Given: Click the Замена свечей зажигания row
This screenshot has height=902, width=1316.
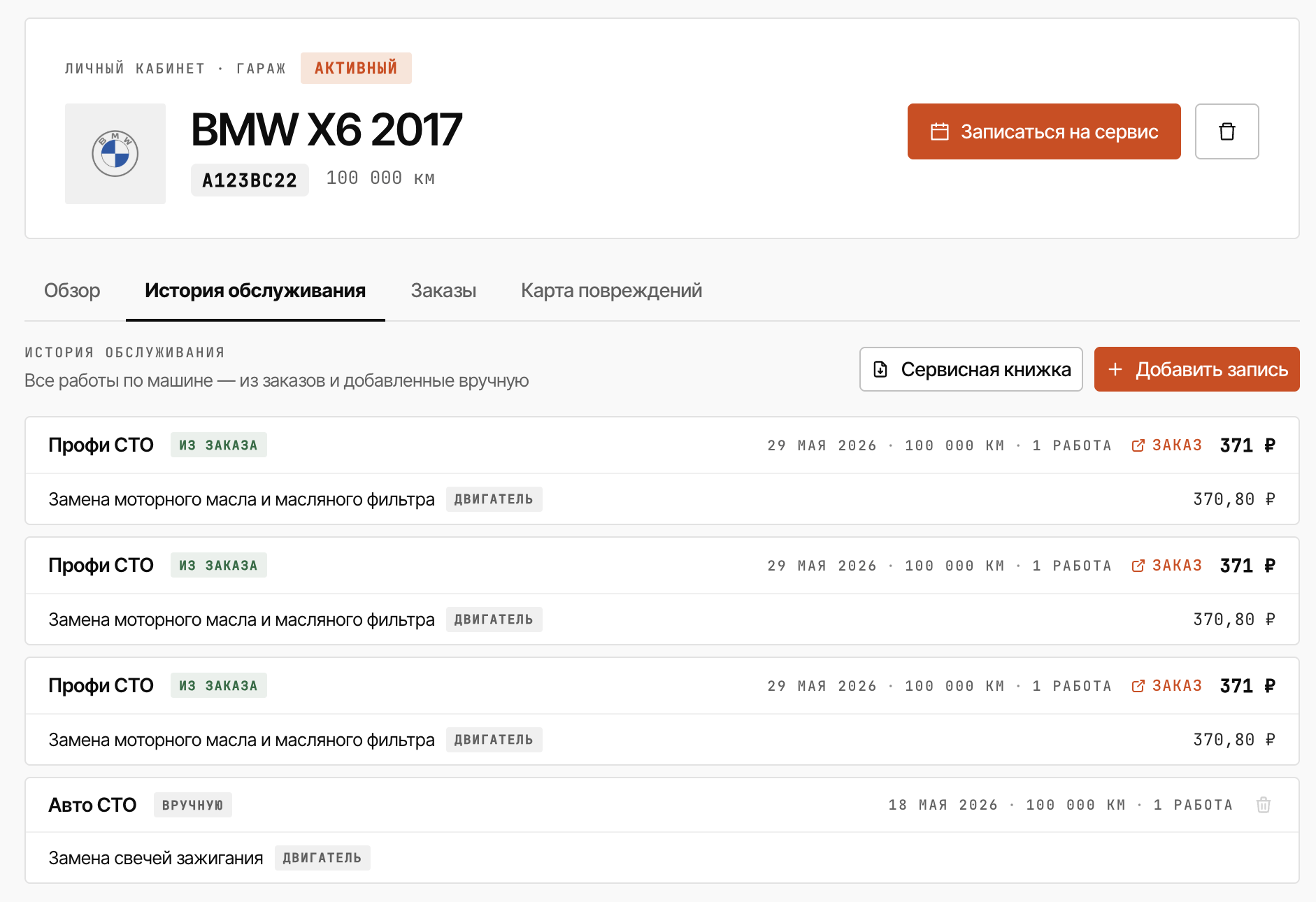Looking at the screenshot, I should coord(661,858).
